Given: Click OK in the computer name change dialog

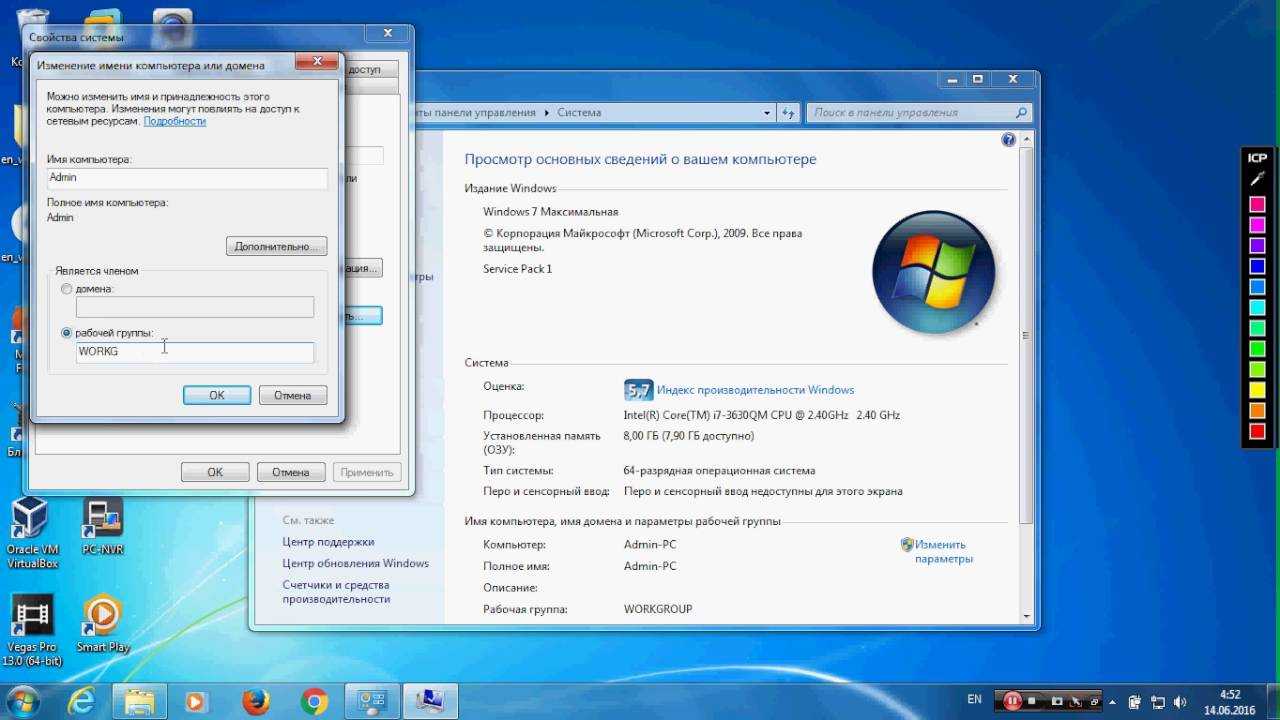Looking at the screenshot, I should [x=217, y=395].
